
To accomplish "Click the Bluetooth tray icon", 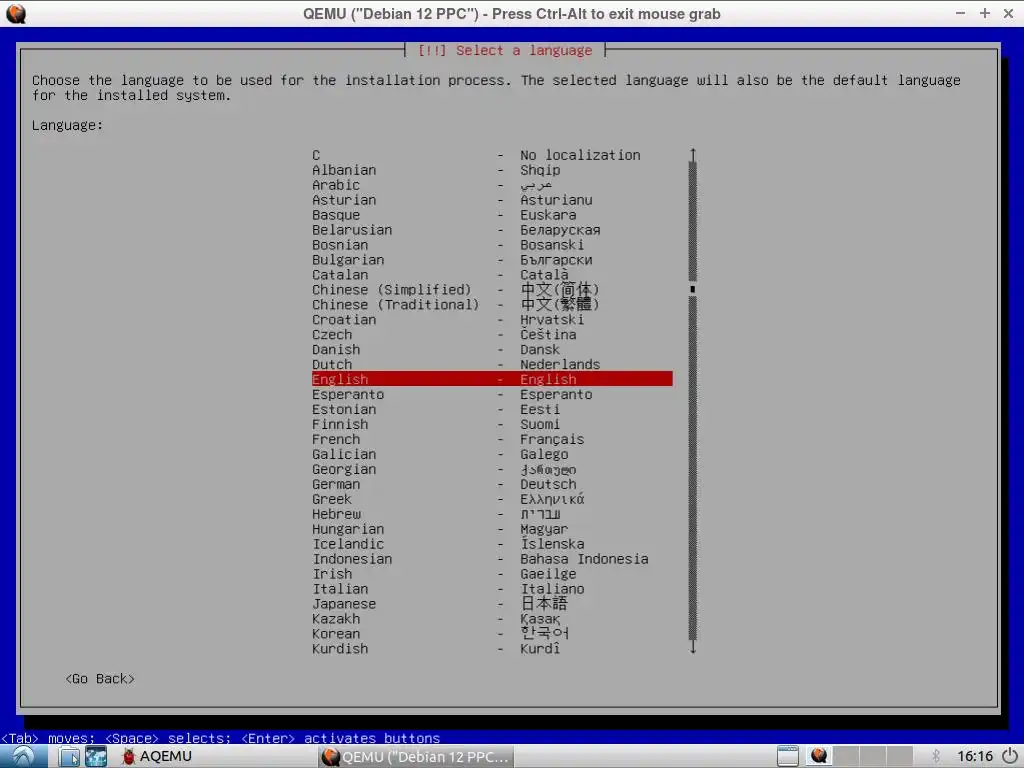I will 936,756.
